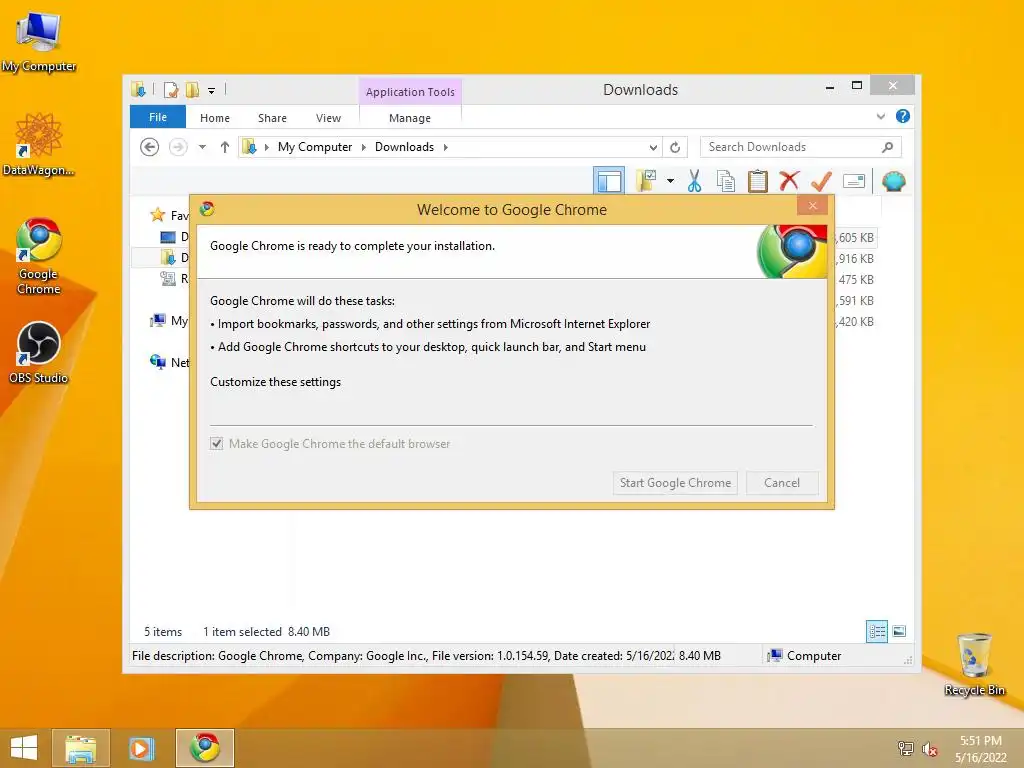Expand chevron after My Computer breadcrumb
This screenshot has height=768, width=1024.
coord(364,147)
